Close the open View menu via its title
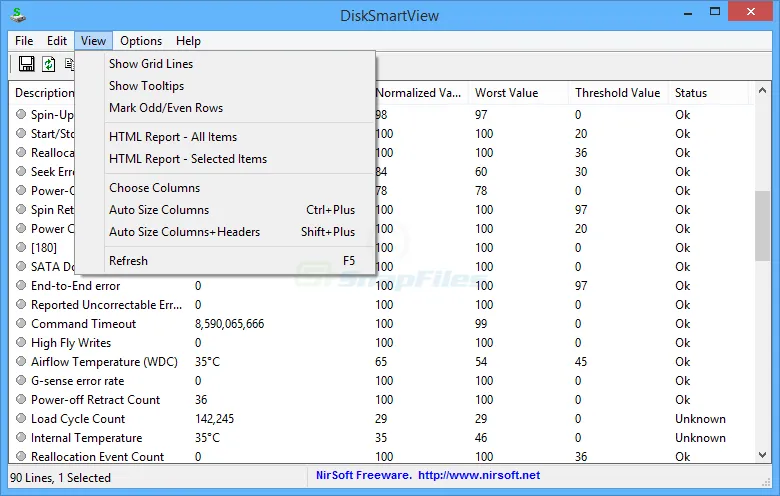This screenshot has width=780, height=496. click(94, 41)
